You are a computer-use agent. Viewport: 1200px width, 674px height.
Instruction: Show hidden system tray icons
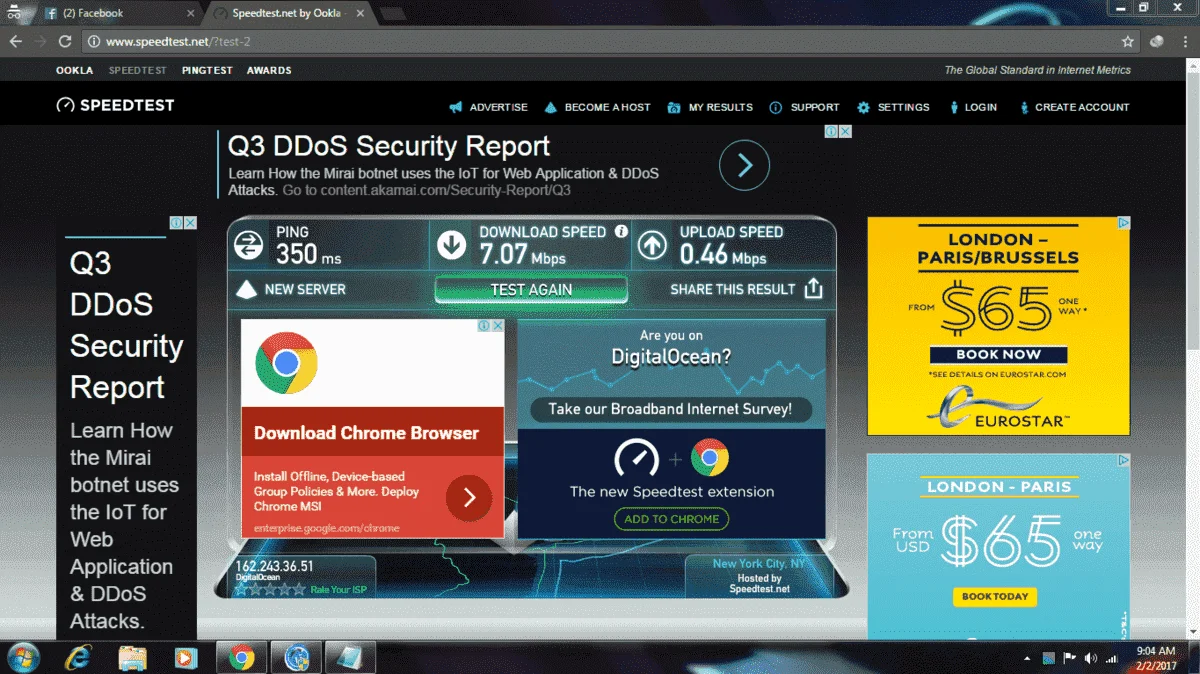[1028, 659]
